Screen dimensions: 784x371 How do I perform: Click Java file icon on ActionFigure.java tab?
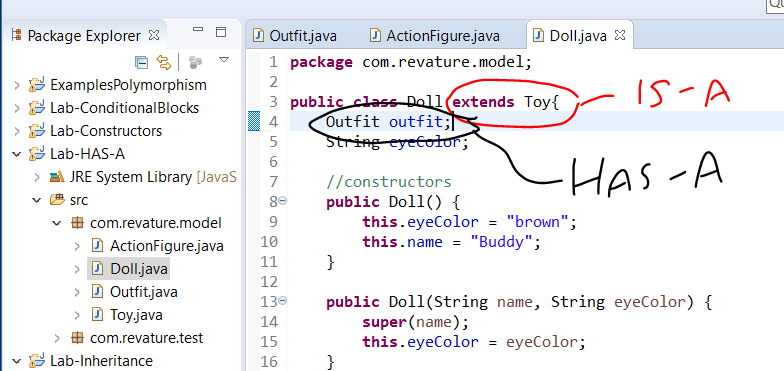[375, 36]
